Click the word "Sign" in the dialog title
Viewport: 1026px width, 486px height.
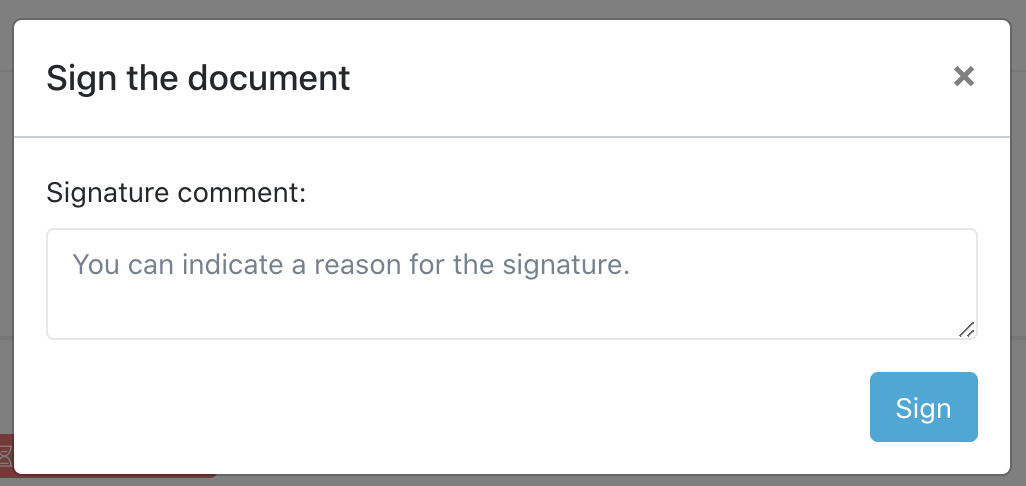(81, 77)
